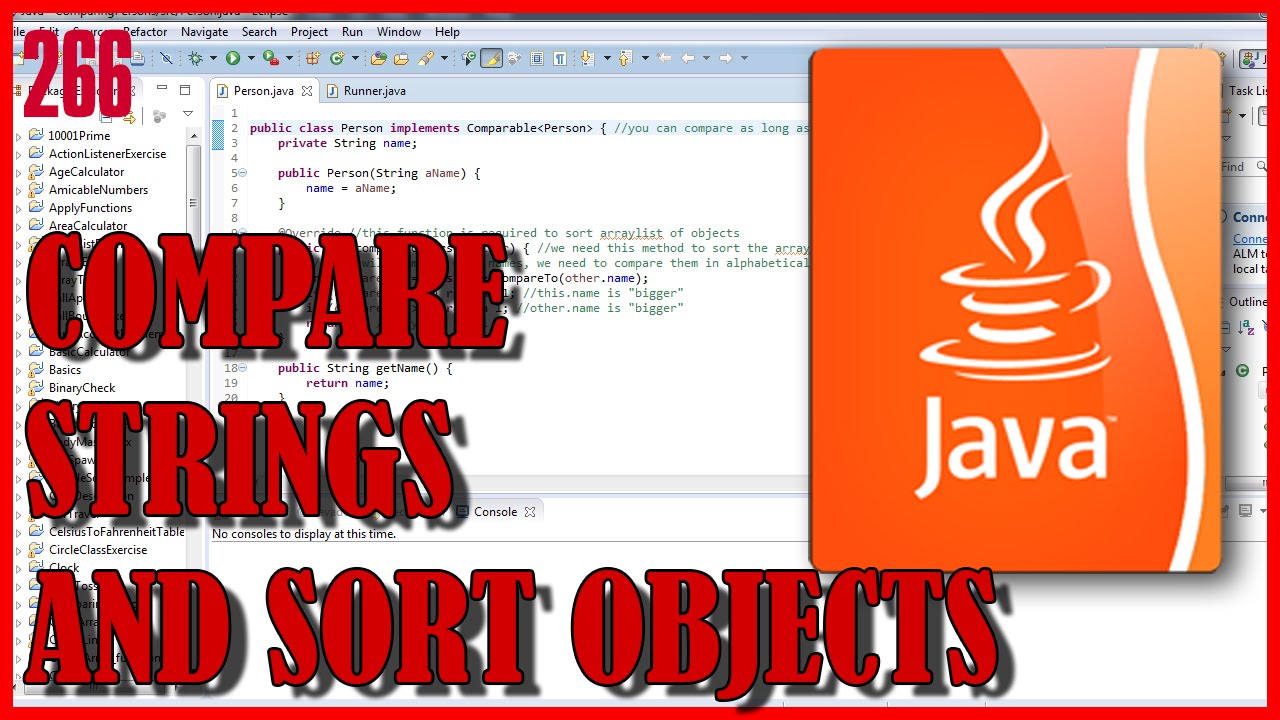1280x720 pixels.
Task: Toggle Block Selection Mode button
Action: [x=537, y=58]
